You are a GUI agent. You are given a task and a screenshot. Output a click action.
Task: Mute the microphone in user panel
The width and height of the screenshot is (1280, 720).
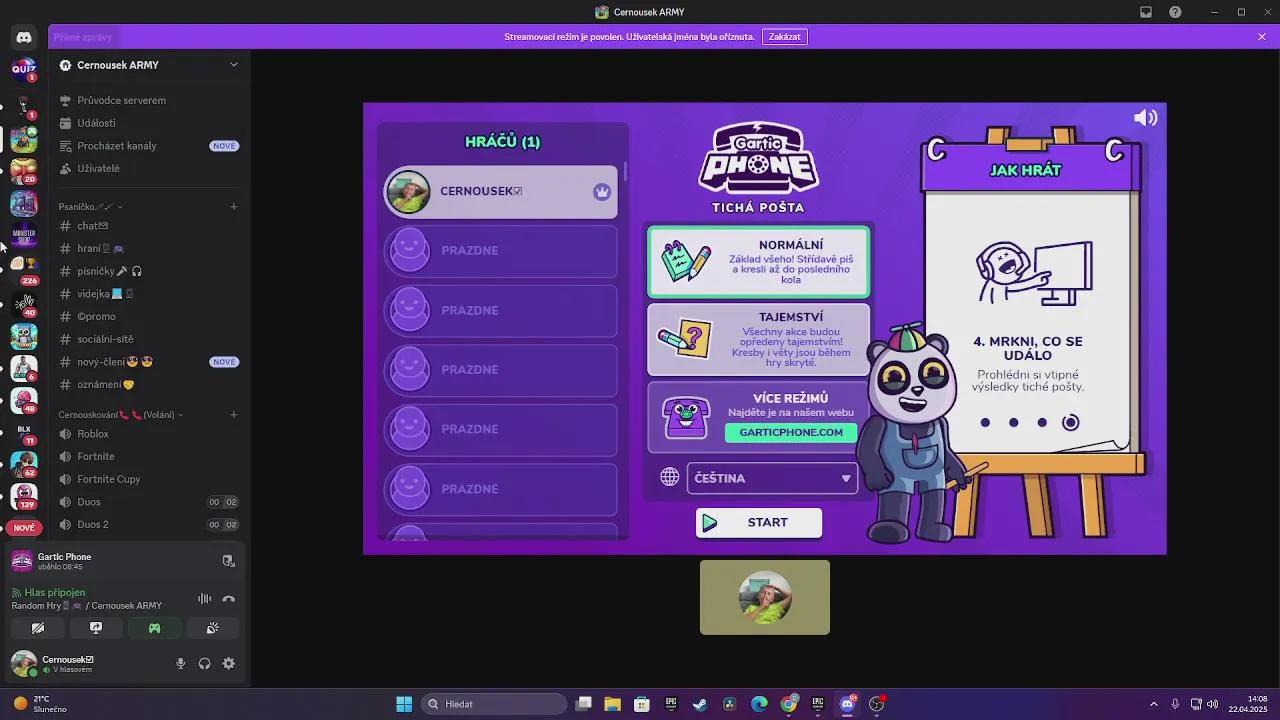click(181, 663)
